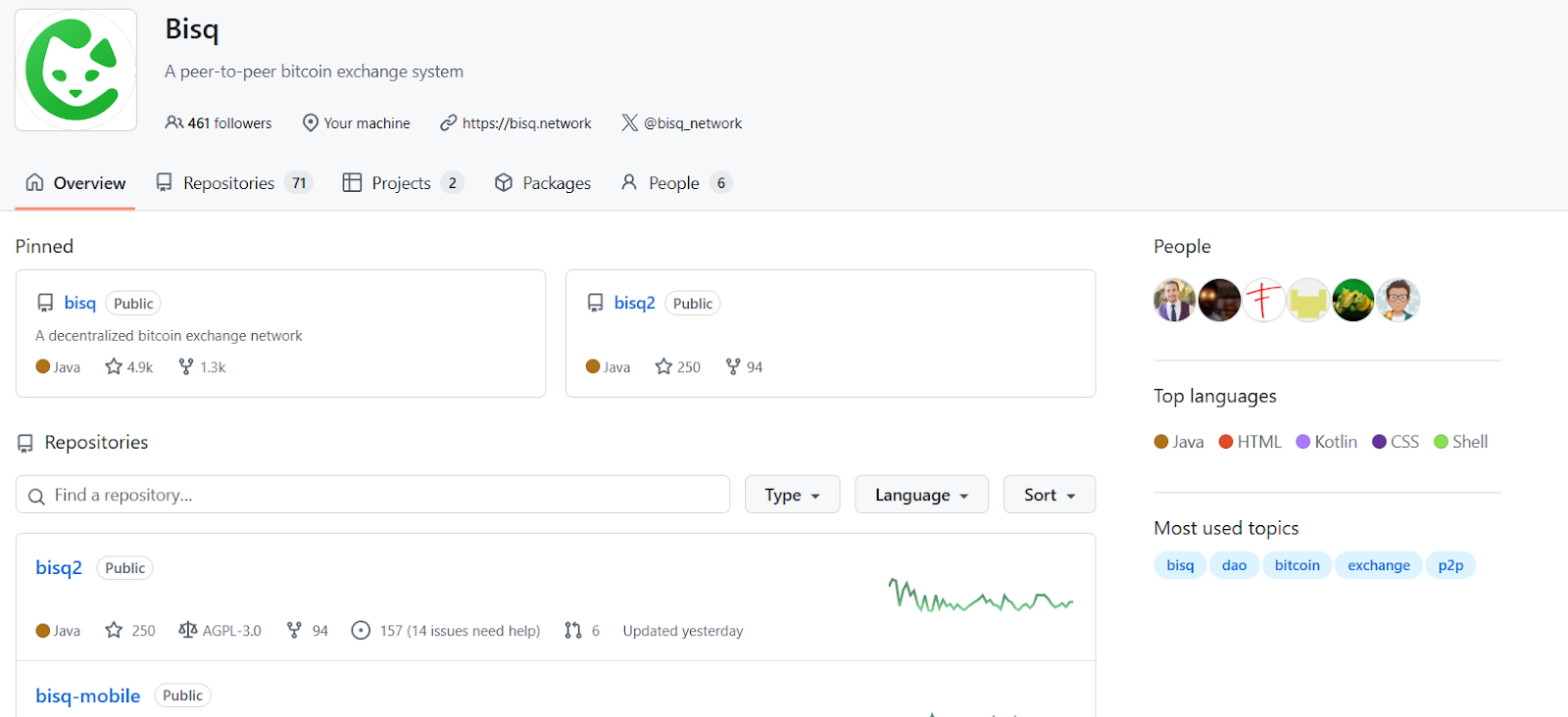Switch to the Repositories tab
The width and height of the screenshot is (1568, 717).
coord(233,183)
